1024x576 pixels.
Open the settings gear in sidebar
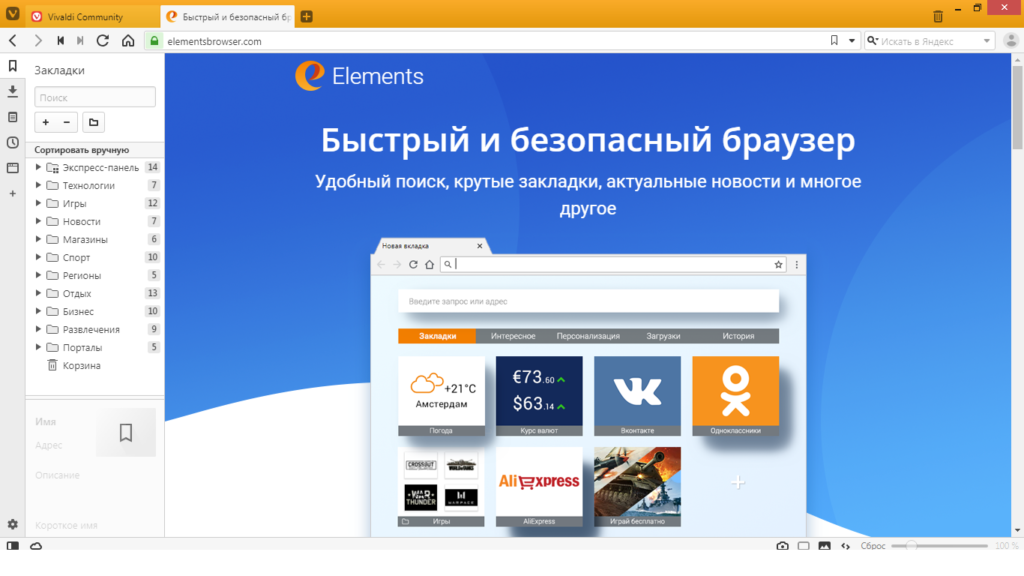pyautogui.click(x=12, y=524)
